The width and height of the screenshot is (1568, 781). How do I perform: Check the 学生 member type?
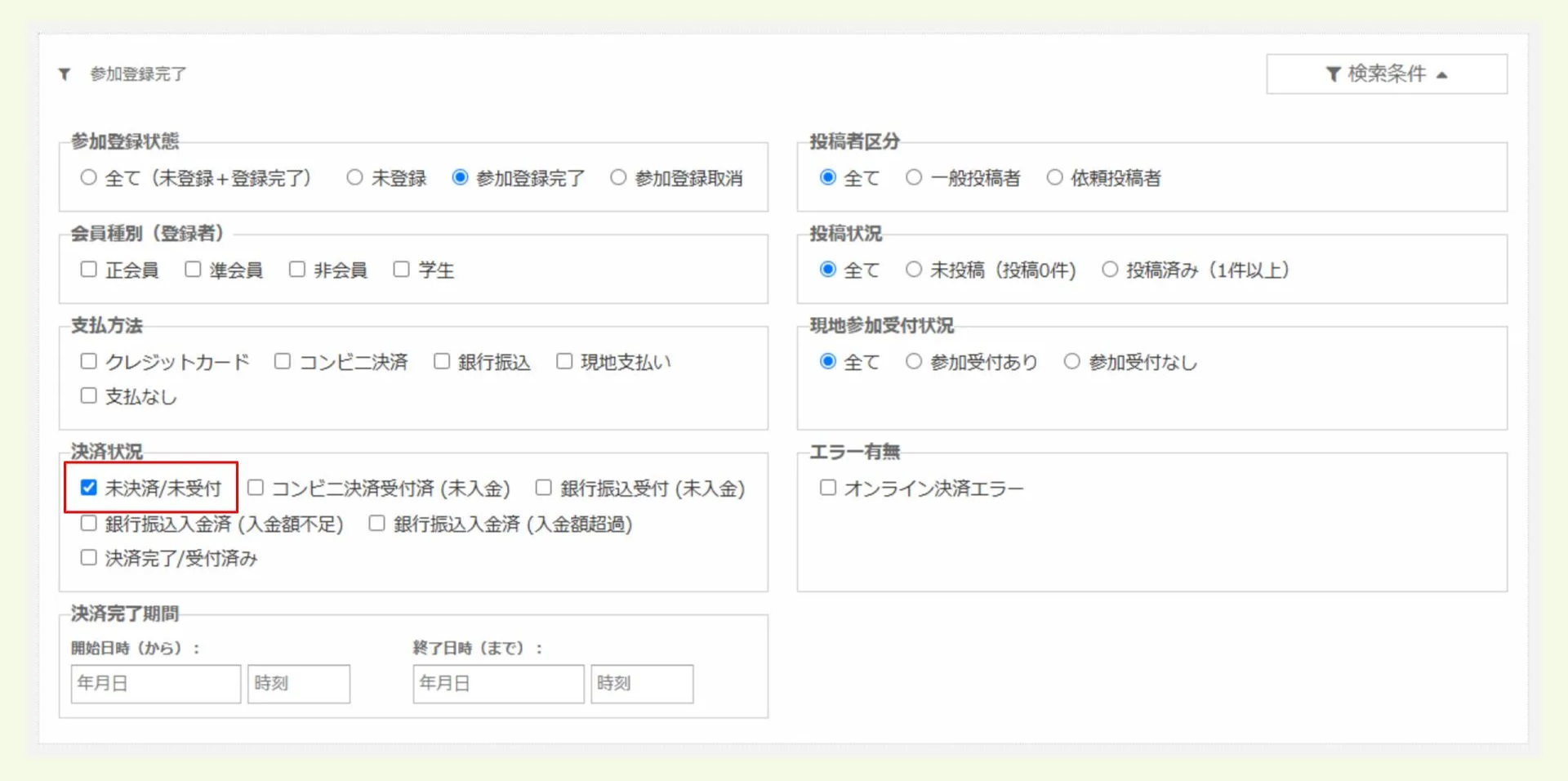pos(401,268)
